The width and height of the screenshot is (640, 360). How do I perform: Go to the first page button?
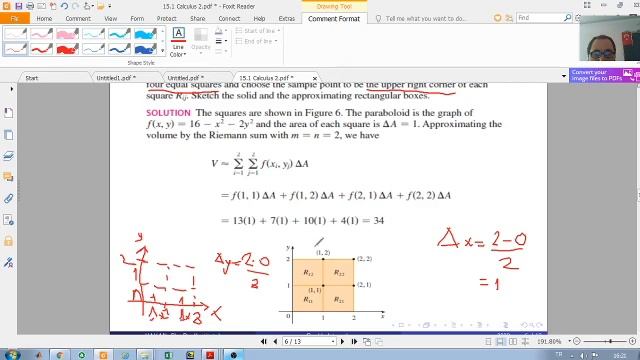pyautogui.click(x=264, y=341)
